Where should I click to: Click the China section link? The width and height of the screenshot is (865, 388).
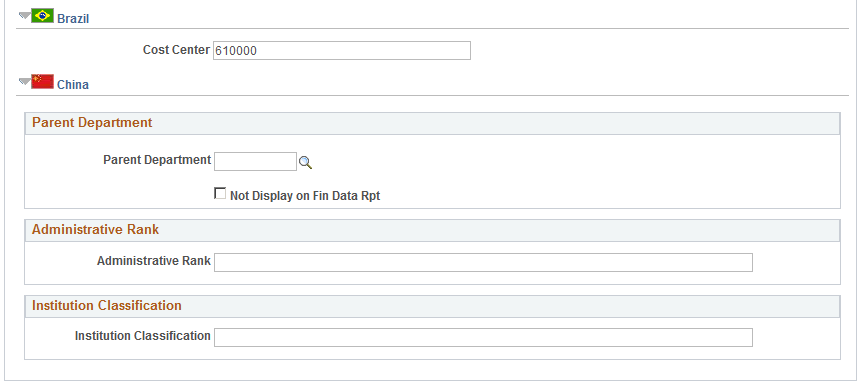click(73, 85)
